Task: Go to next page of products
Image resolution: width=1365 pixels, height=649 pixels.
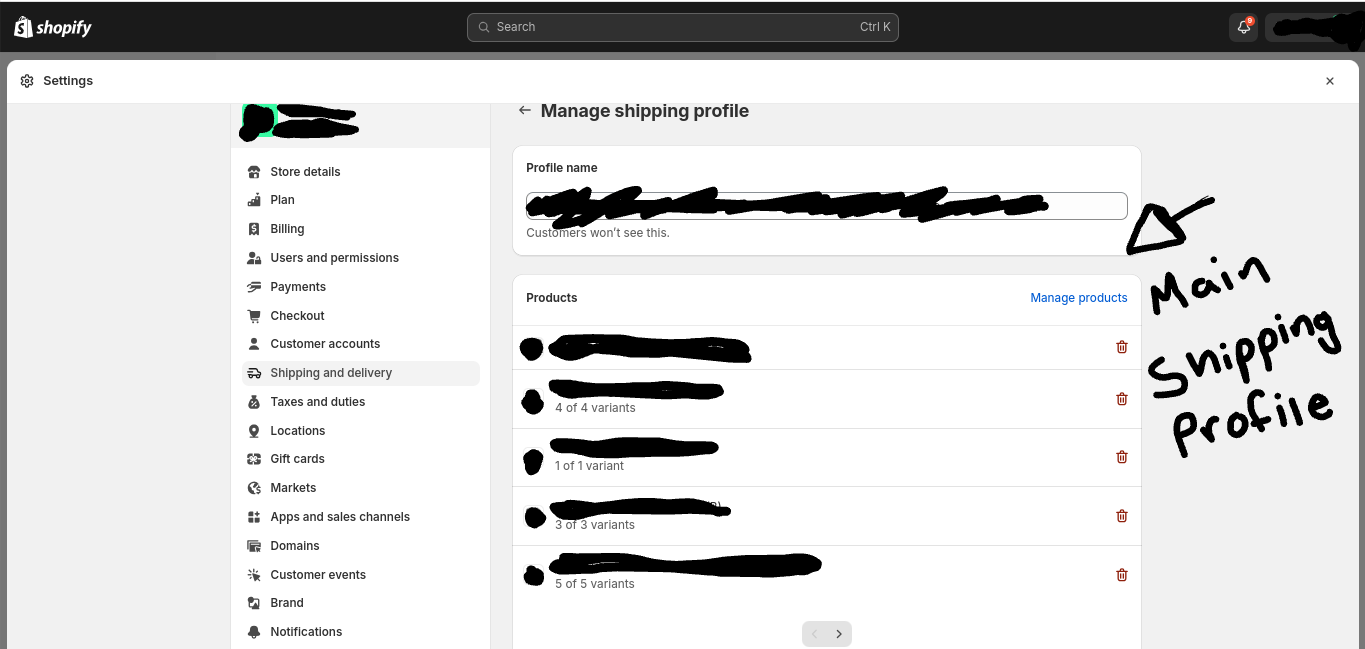Action: [839, 634]
